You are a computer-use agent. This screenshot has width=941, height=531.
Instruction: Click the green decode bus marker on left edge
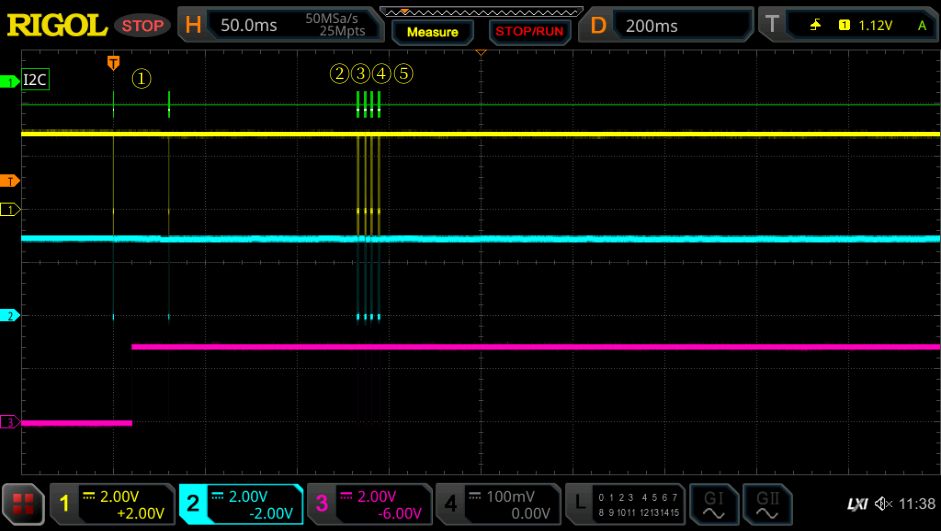pyautogui.click(x=10, y=82)
